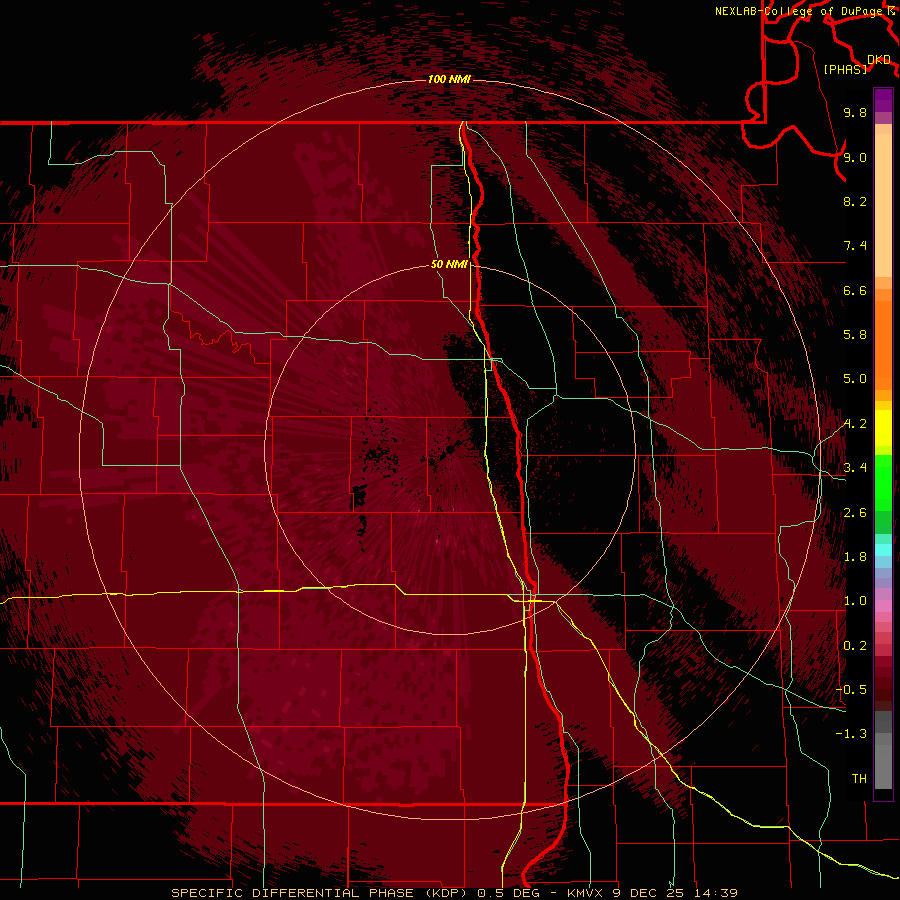This screenshot has height=900, width=900.
Task: Click the 1.0 value on the color scale
Action: [x=855, y=601]
